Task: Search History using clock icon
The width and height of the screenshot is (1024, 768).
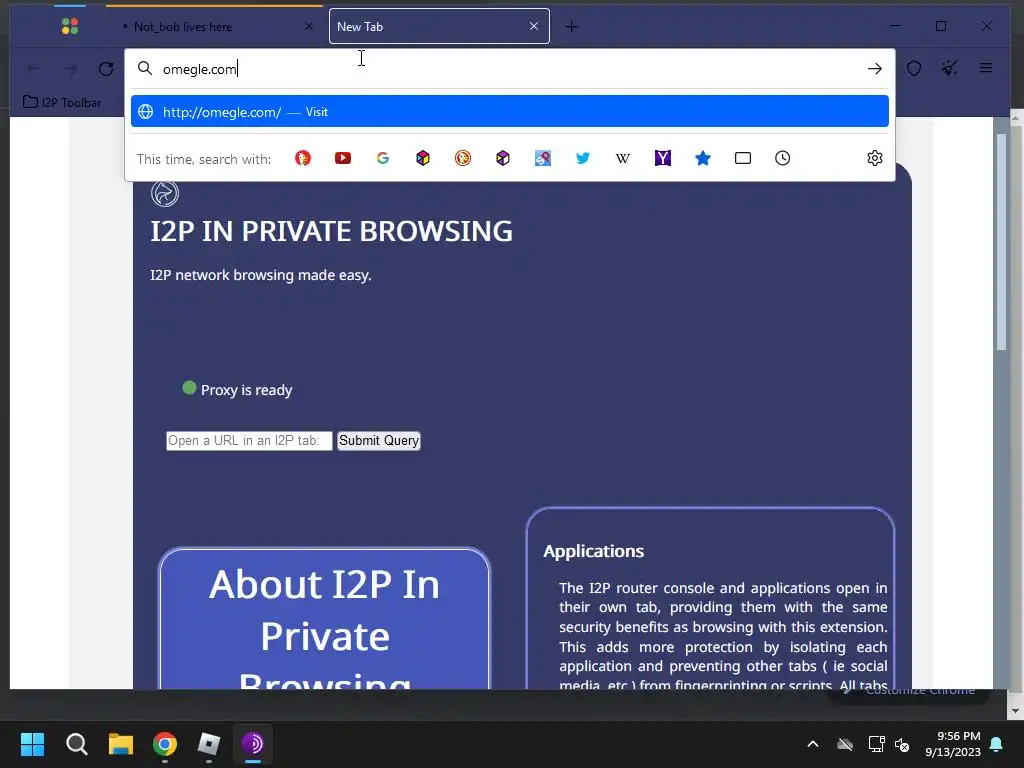Action: (782, 158)
